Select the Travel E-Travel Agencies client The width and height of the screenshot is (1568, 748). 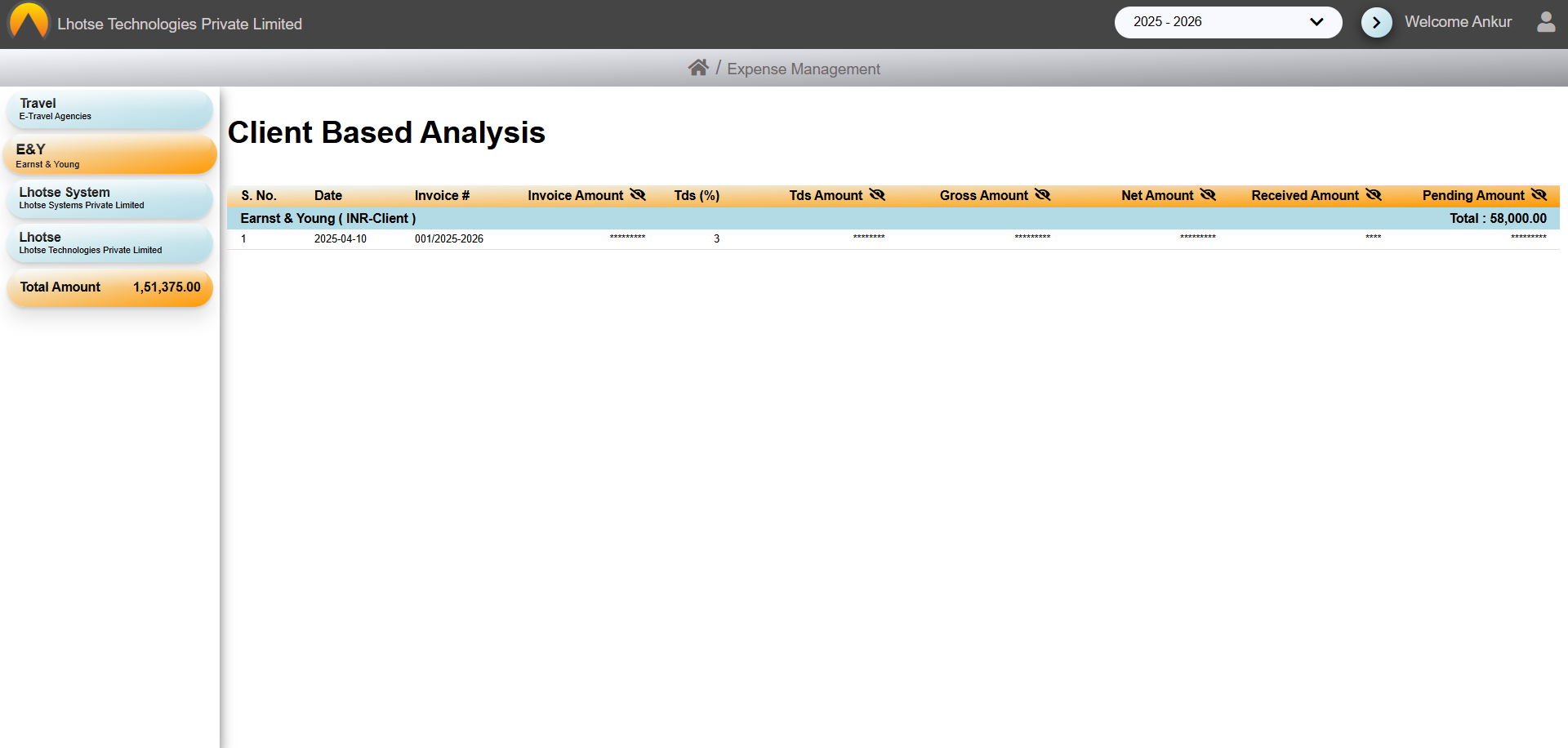click(109, 109)
